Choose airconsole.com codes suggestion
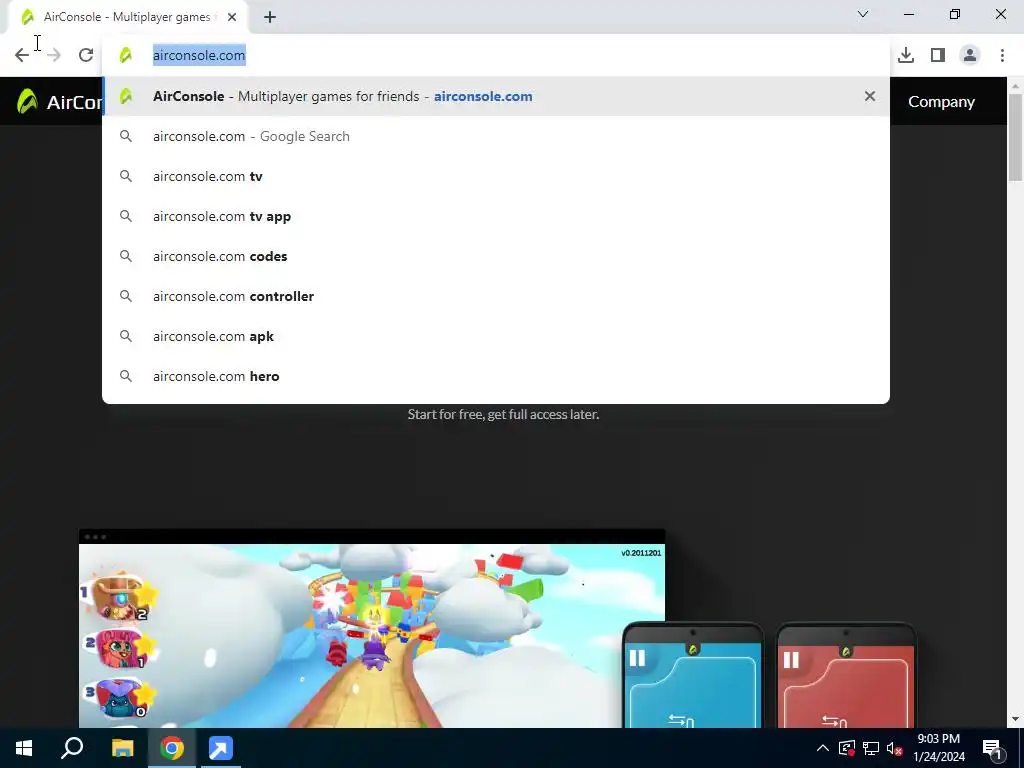This screenshot has width=1024, height=768. (x=496, y=256)
